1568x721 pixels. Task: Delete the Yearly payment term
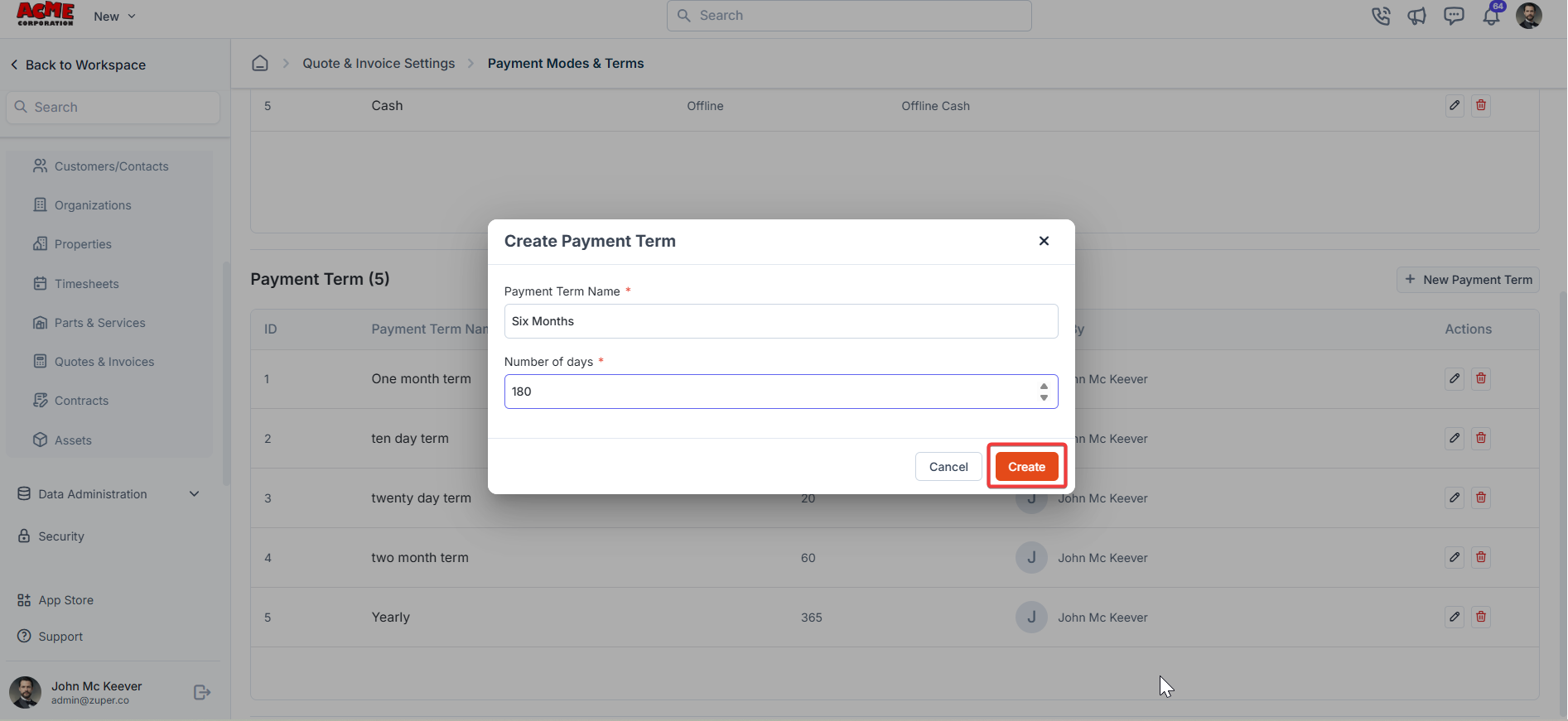pos(1481,617)
